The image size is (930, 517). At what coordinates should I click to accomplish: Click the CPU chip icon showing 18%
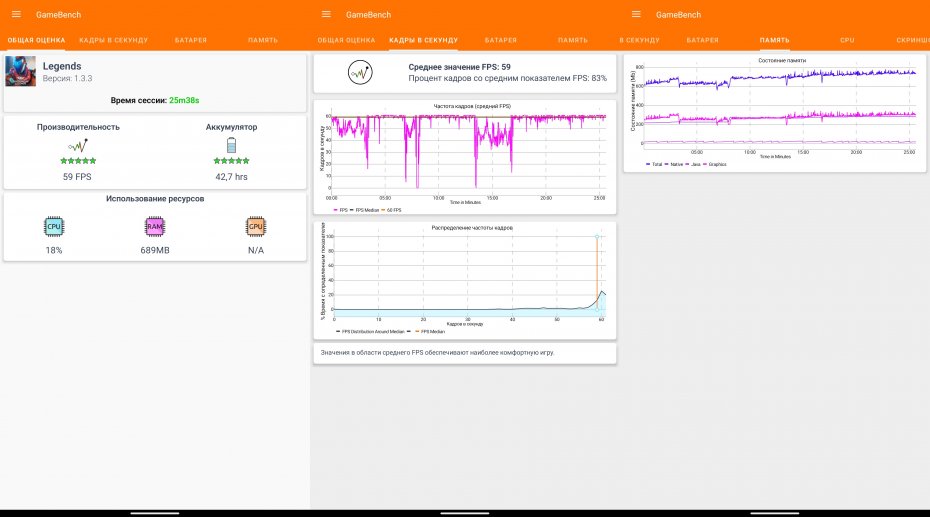coord(54,227)
